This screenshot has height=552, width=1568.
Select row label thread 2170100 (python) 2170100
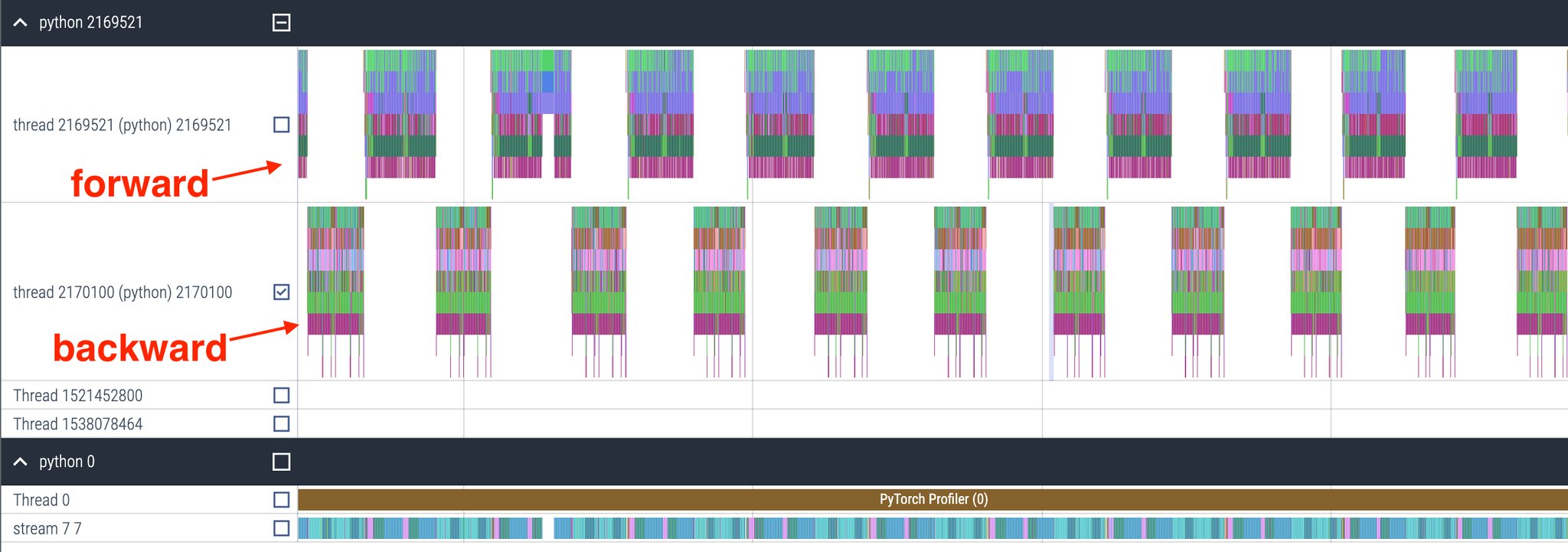[x=122, y=292]
